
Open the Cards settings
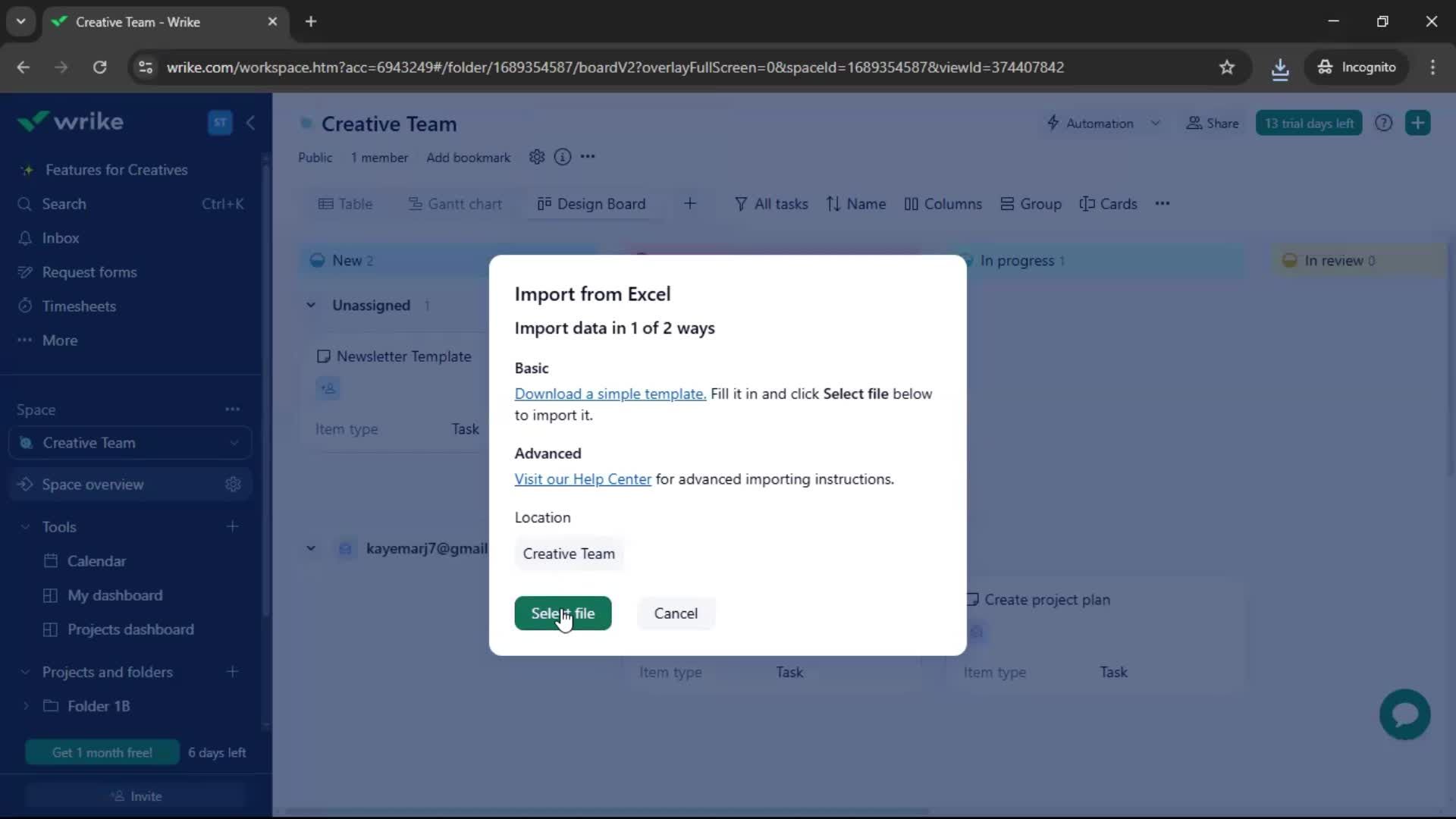tap(1108, 204)
